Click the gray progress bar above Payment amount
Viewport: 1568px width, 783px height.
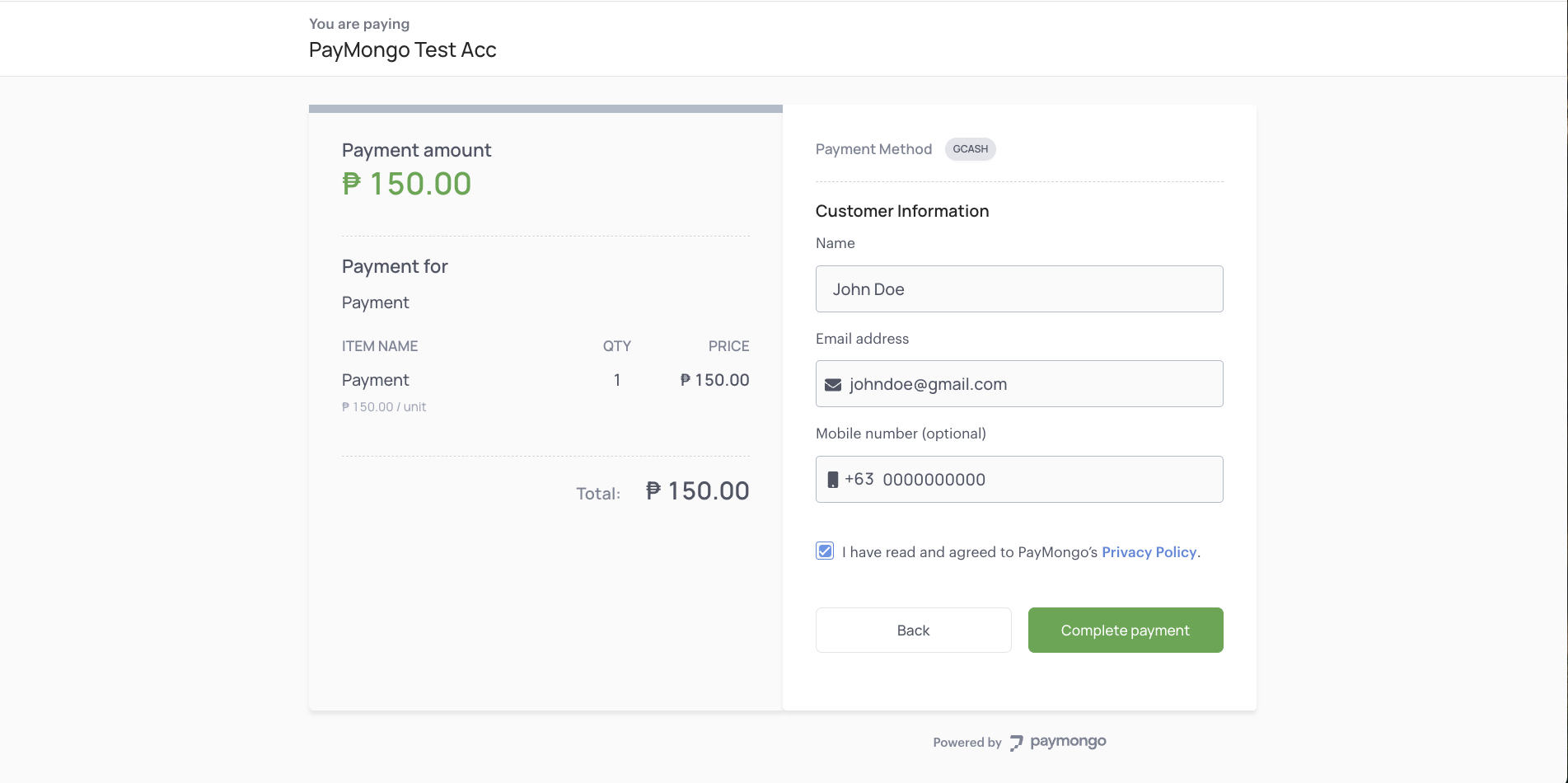(x=545, y=109)
